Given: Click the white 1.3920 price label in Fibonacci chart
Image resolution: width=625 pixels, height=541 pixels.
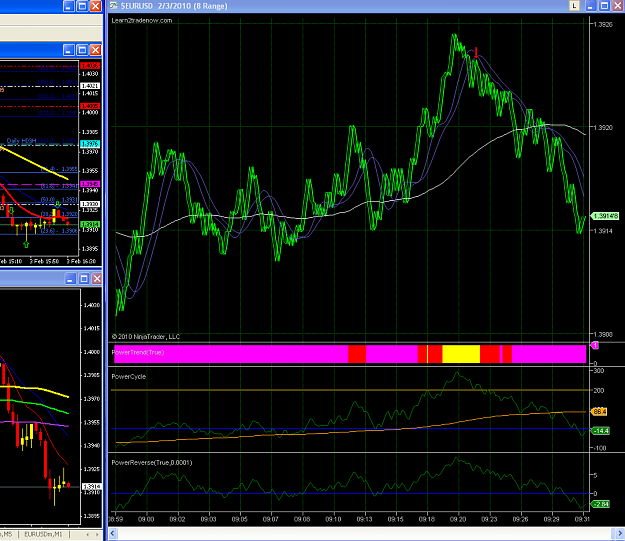Looking at the screenshot, I should coord(90,204).
